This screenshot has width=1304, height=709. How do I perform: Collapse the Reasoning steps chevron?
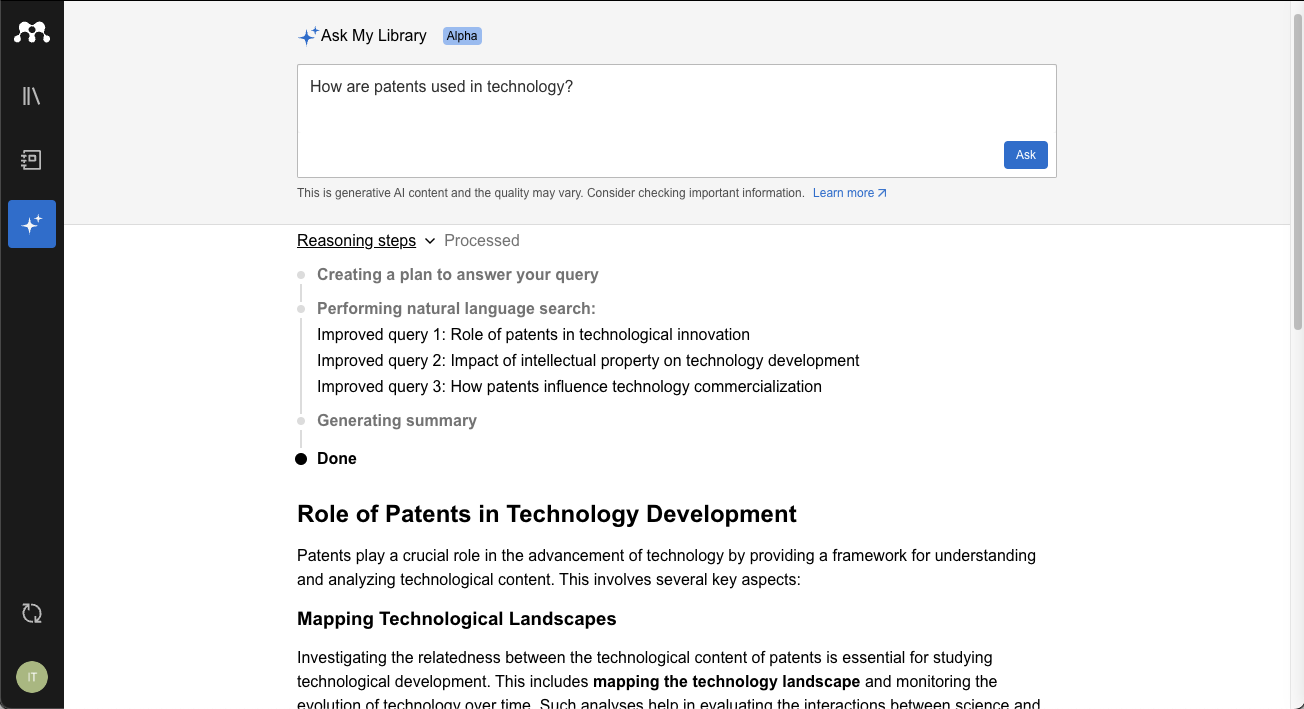tap(430, 241)
